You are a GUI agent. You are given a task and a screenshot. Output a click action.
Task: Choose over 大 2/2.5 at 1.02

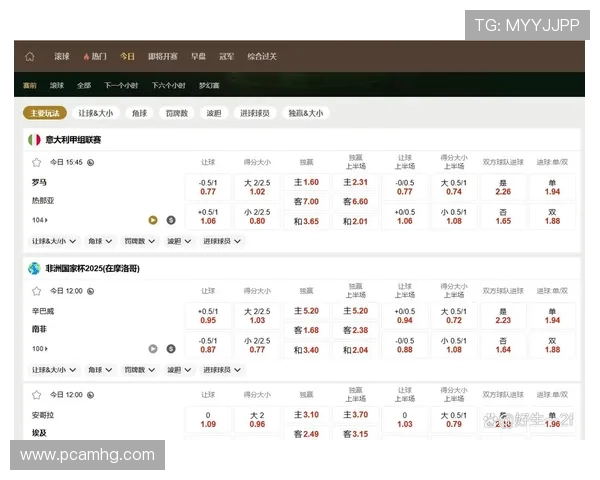coord(257,187)
